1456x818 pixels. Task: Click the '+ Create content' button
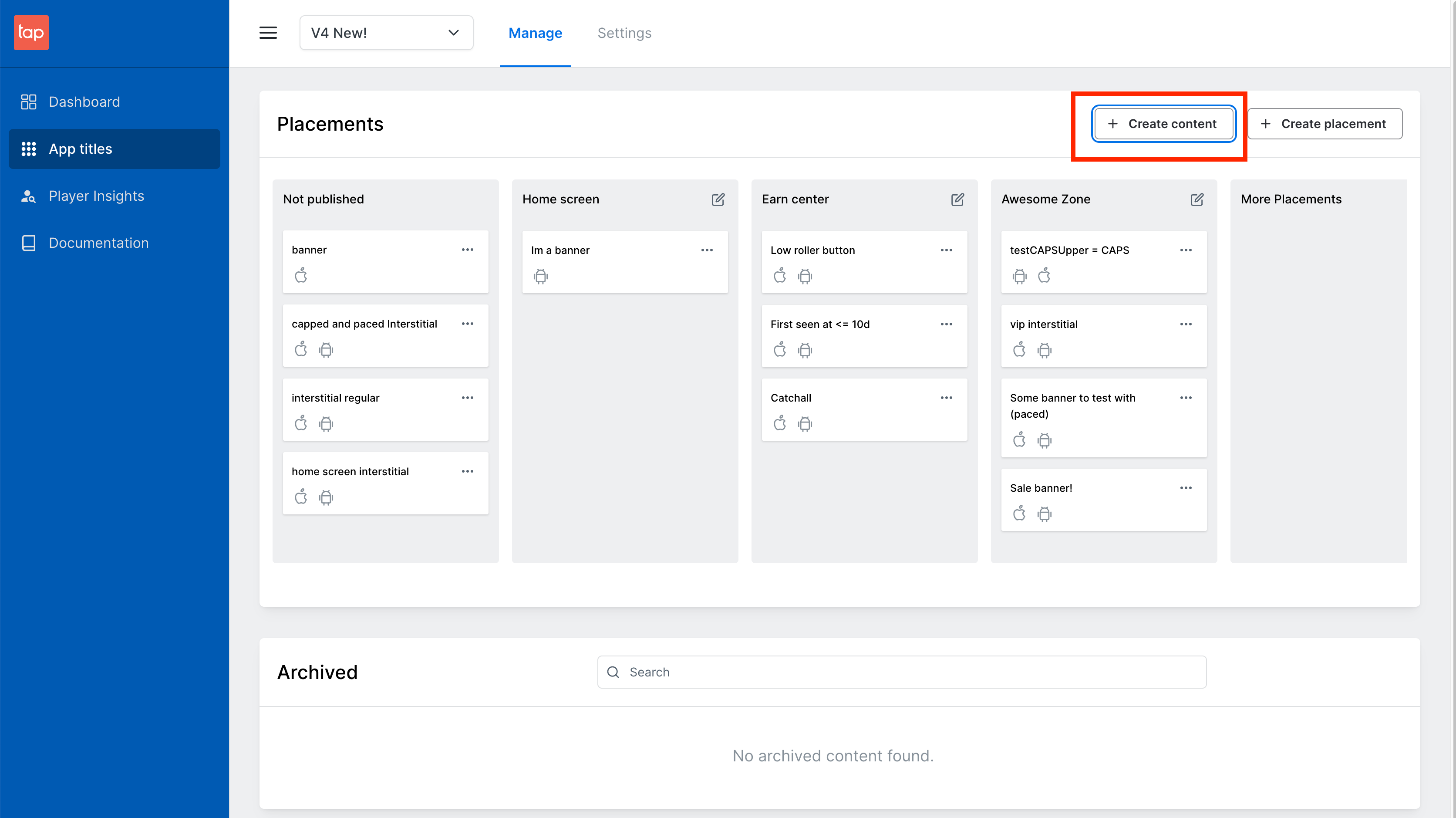click(1163, 123)
